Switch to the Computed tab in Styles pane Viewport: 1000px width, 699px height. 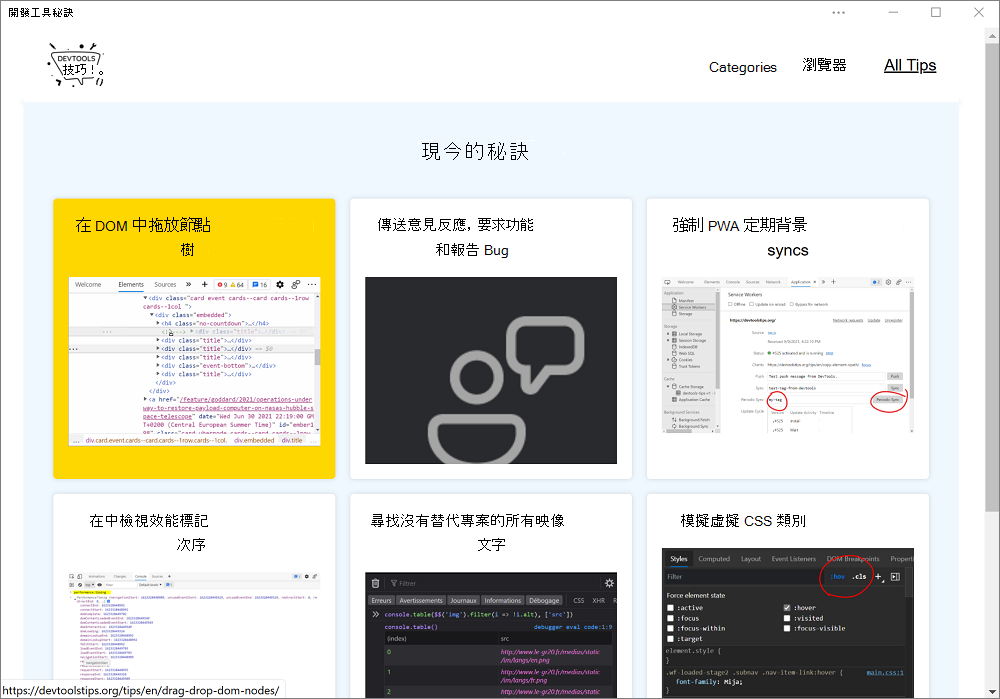714,559
